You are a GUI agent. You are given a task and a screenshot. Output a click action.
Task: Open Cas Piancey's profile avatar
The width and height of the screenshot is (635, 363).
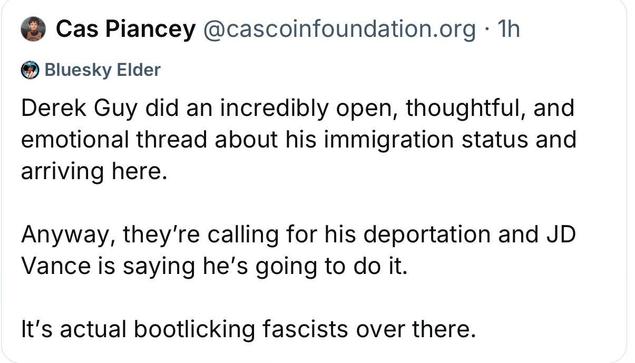[x=33, y=29]
